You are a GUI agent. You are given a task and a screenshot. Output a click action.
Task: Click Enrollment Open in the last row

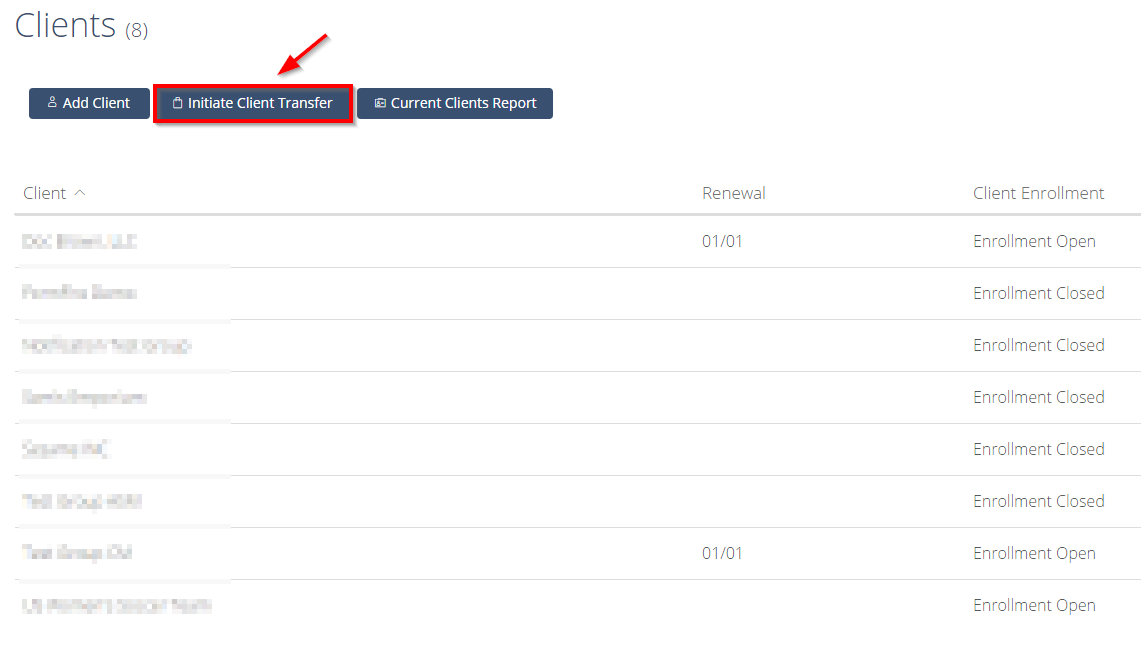pyautogui.click(x=1034, y=605)
